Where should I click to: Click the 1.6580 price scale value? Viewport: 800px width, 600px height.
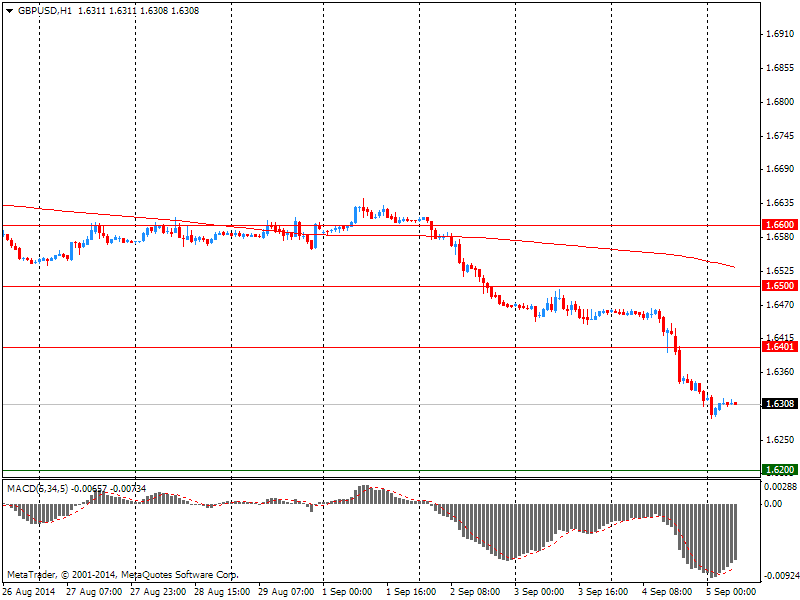[x=781, y=237]
